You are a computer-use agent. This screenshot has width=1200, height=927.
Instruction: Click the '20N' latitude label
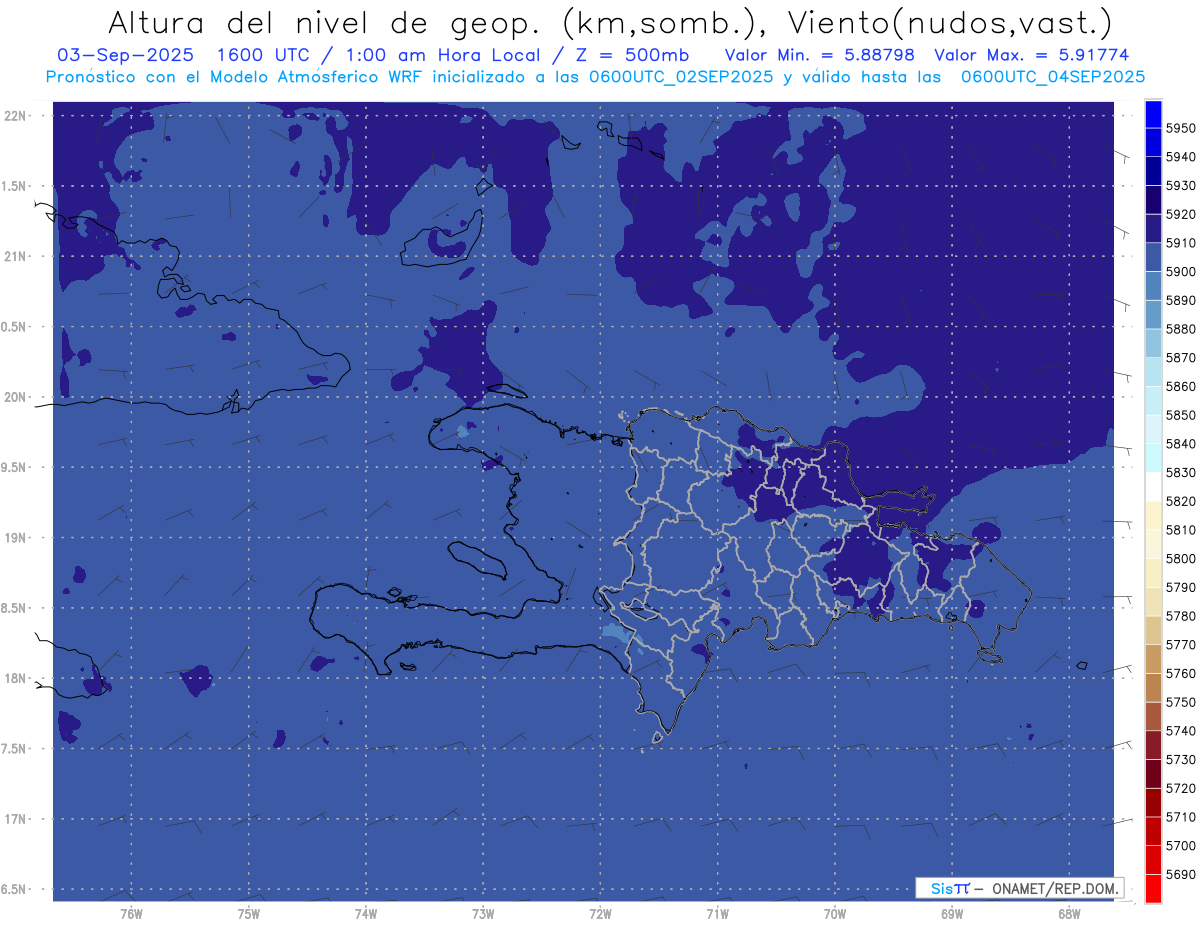(x=16, y=397)
